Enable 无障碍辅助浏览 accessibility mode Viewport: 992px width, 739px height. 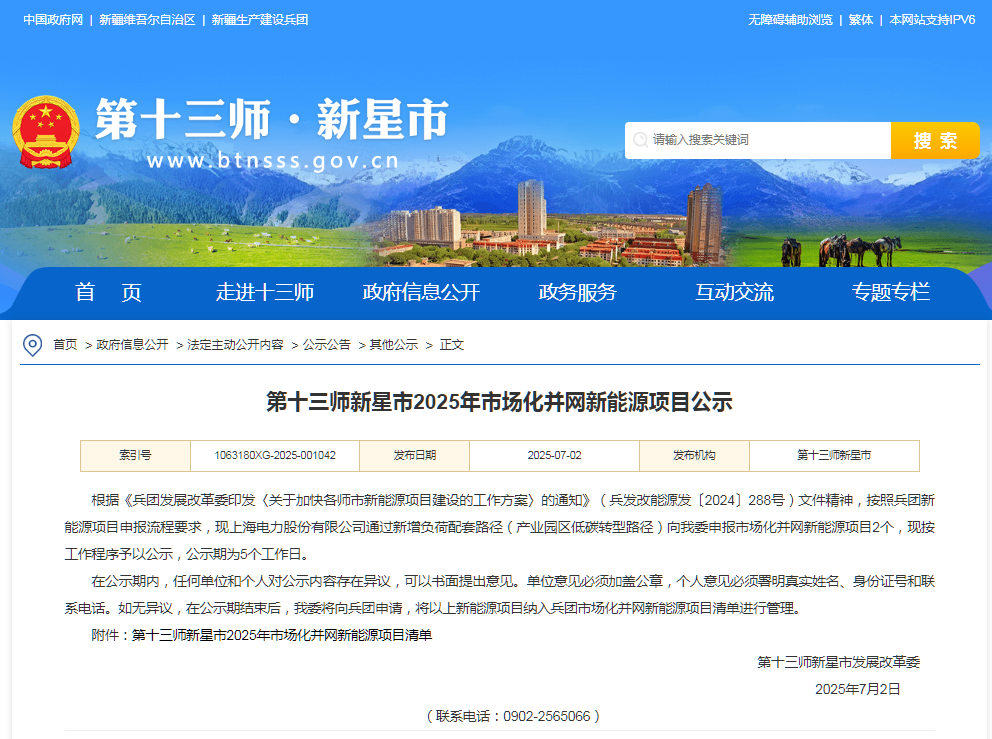(790, 20)
